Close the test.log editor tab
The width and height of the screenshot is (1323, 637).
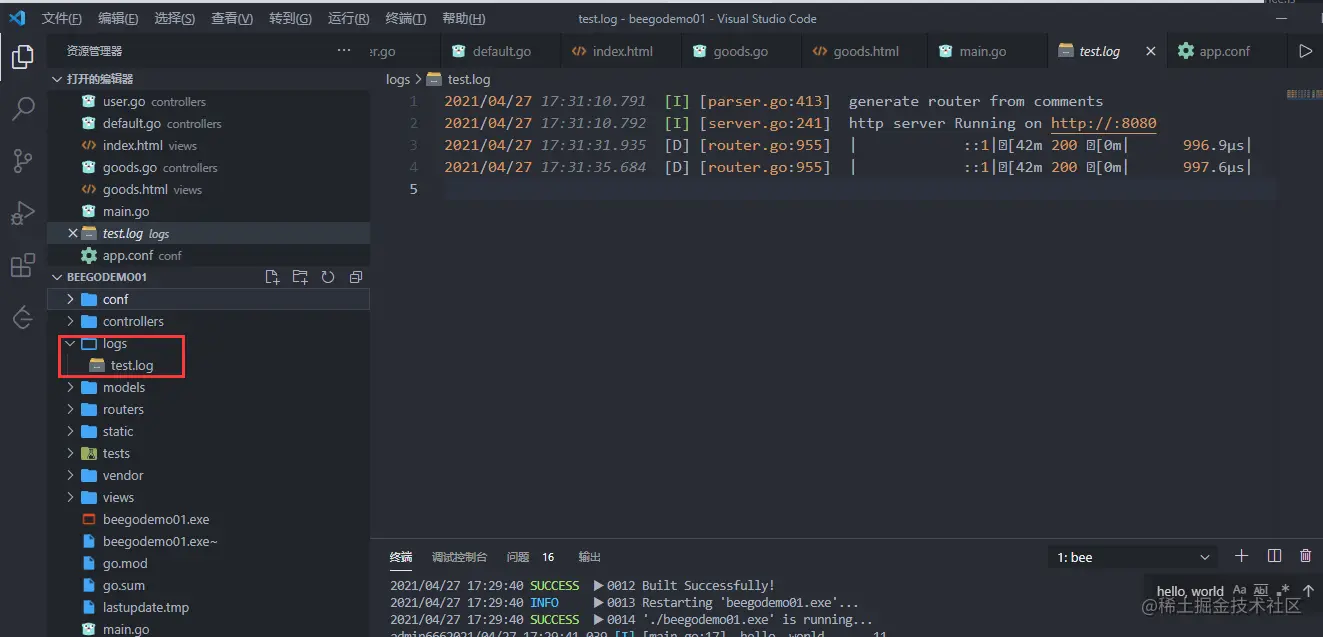tap(1151, 51)
